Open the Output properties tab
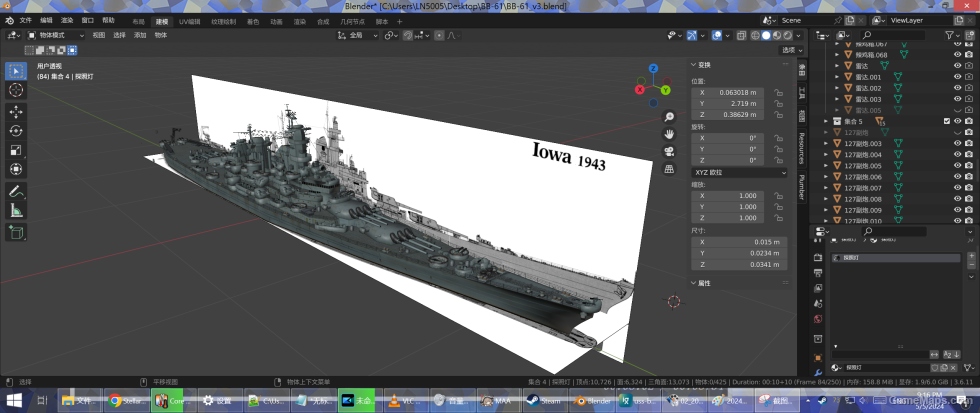Image resolution: width=980 pixels, height=413 pixels. 818,273
